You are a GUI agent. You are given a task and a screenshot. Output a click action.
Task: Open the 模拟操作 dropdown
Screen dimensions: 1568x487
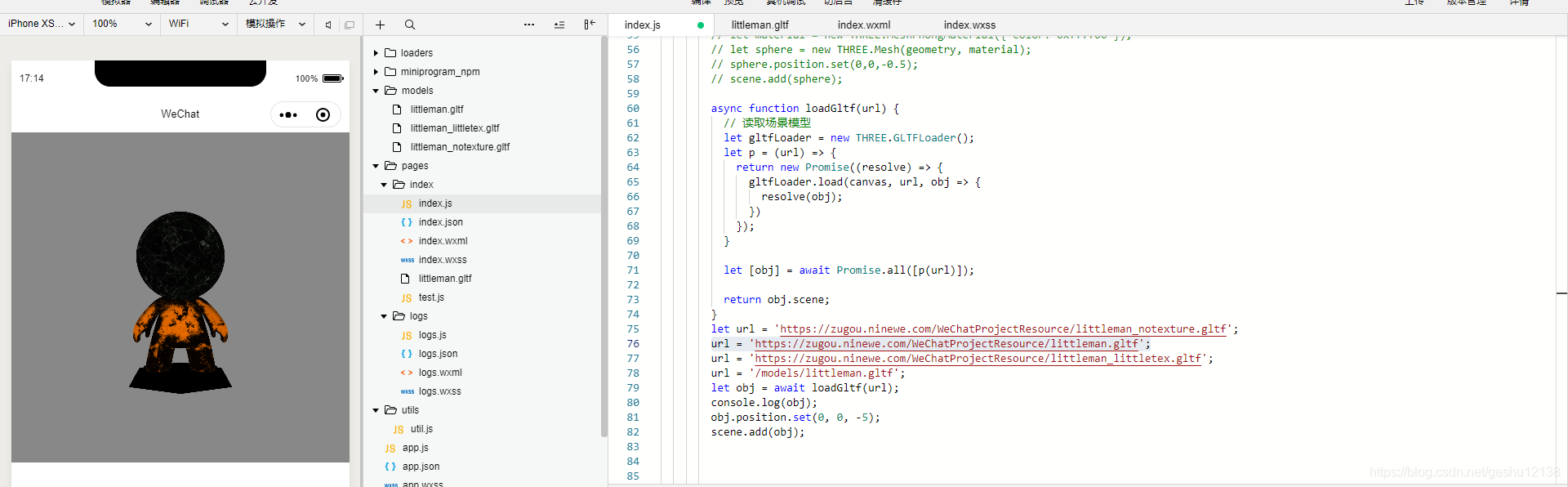pos(275,24)
